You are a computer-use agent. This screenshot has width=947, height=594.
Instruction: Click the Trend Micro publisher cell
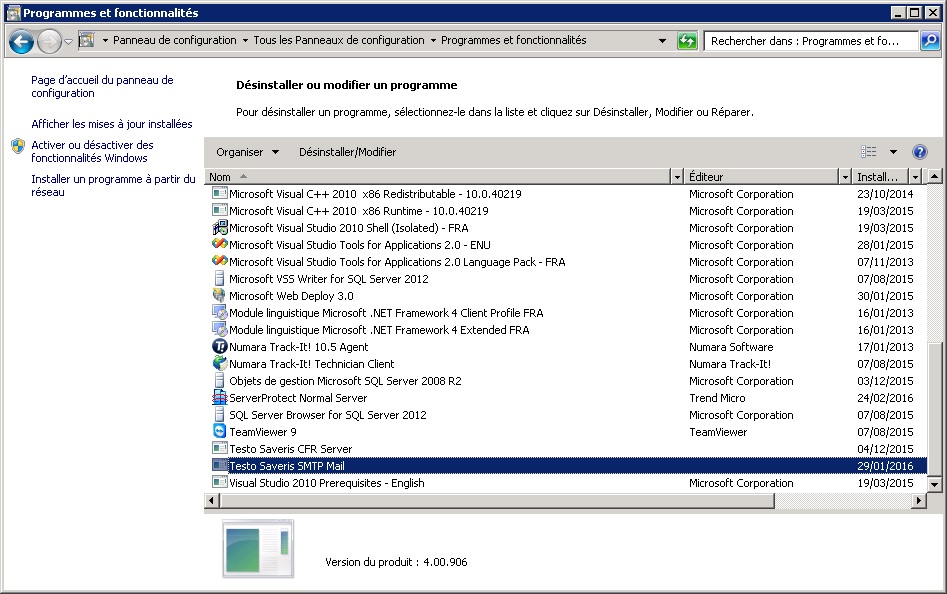pos(717,398)
